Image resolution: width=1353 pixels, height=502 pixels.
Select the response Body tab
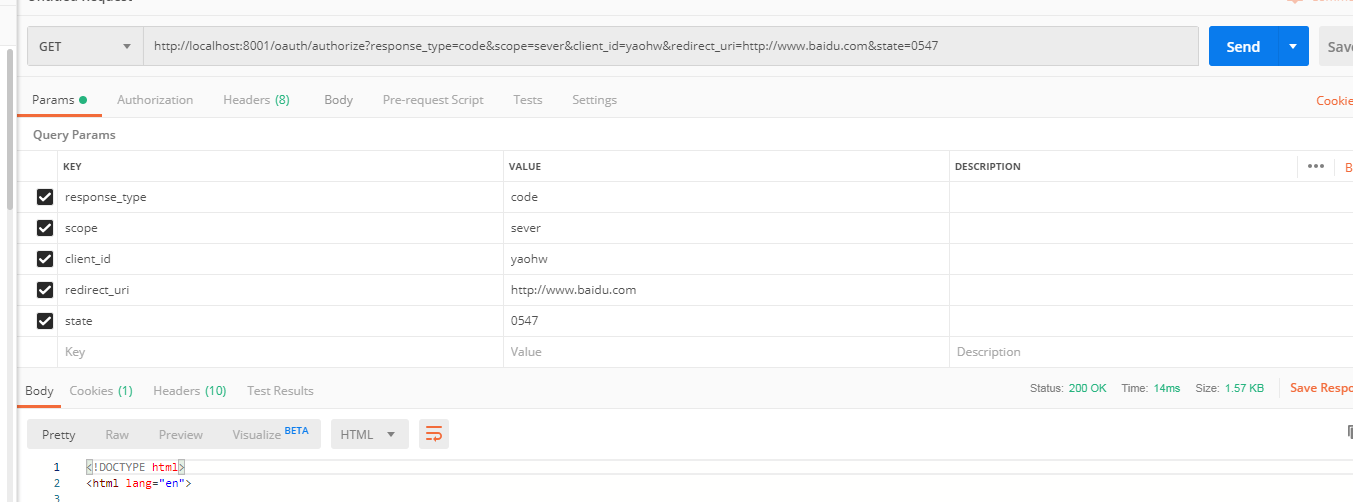point(39,391)
